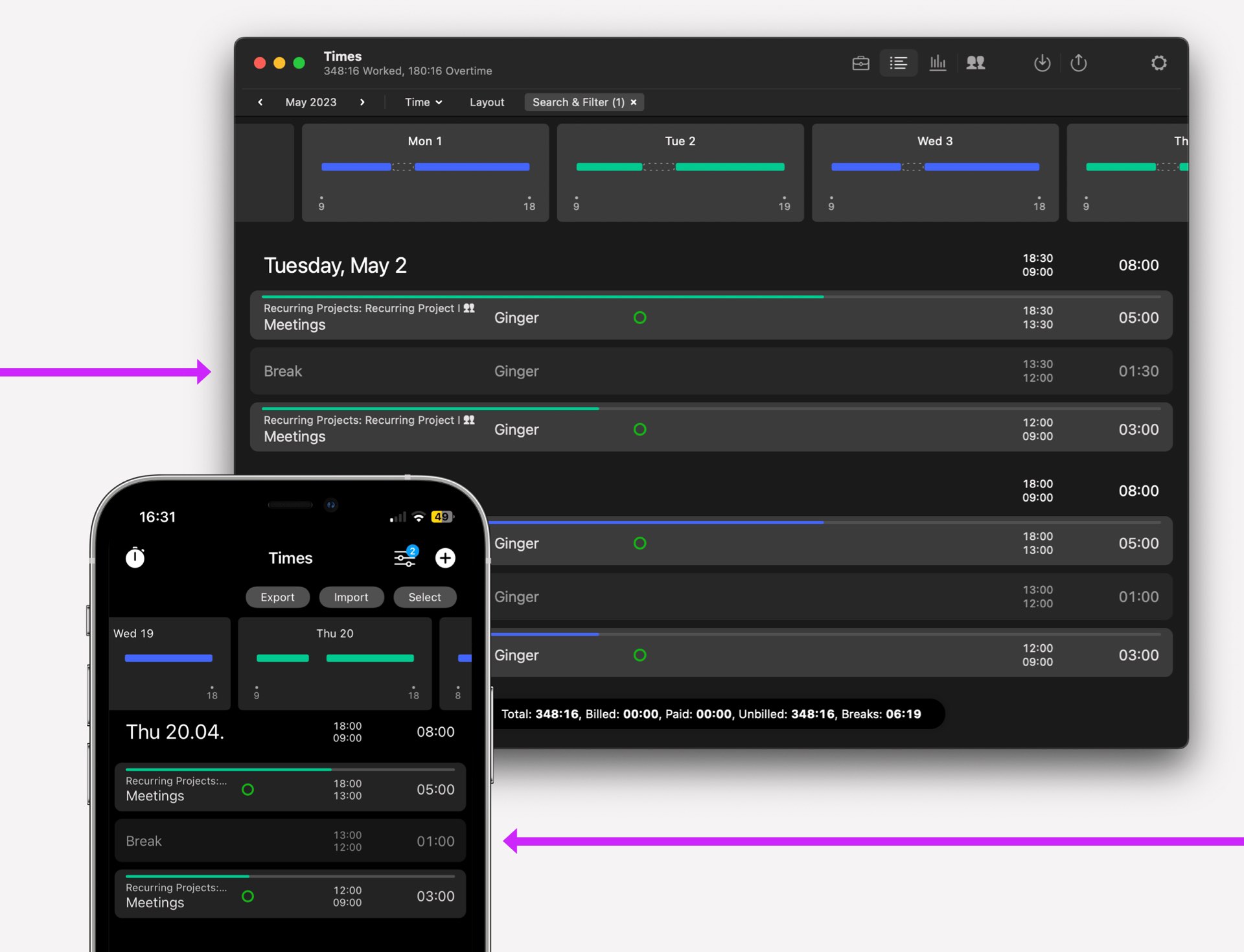
Task: Select the Mon 1 day card
Action: coord(425,172)
